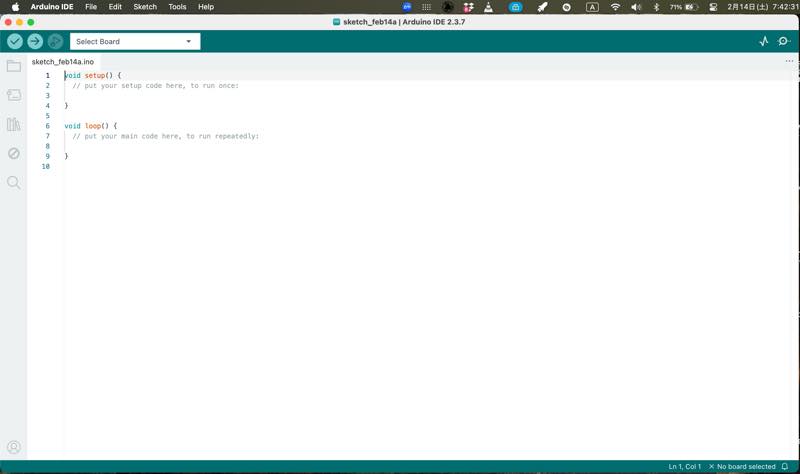This screenshot has height=474, width=800.
Task: Open the Help menu
Action: coord(206,7)
